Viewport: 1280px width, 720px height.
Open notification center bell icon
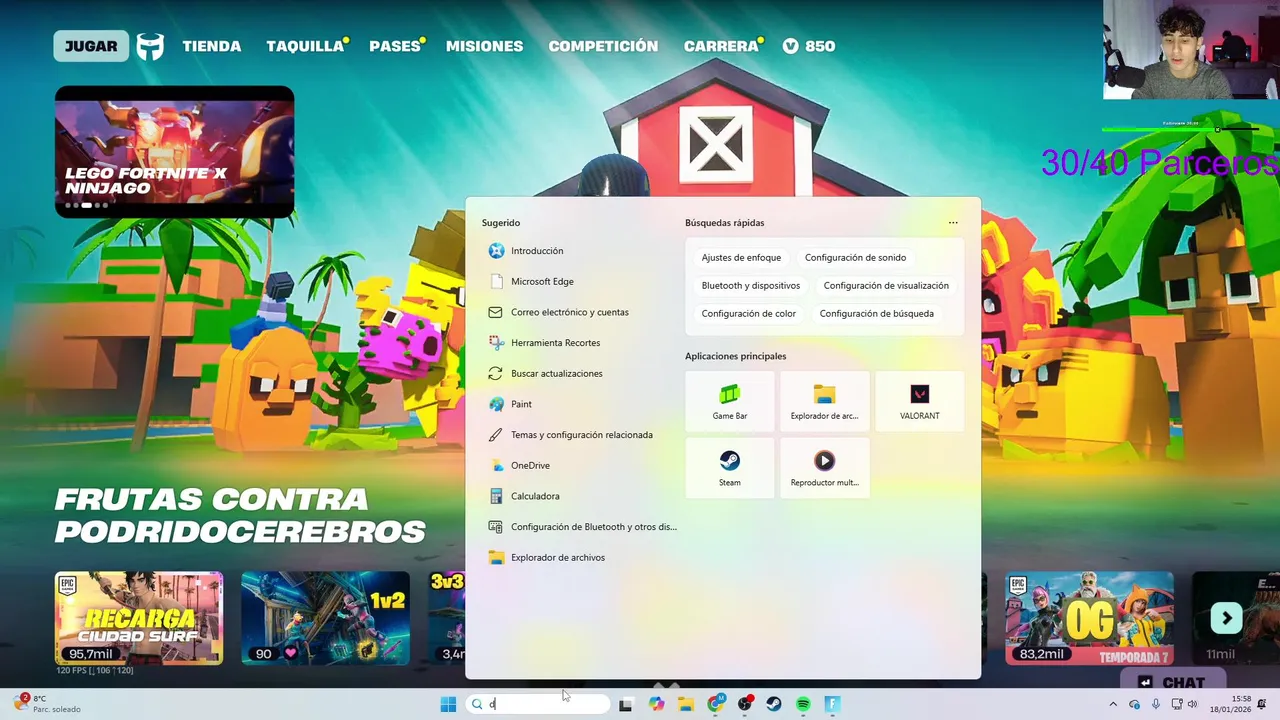coord(1262,704)
